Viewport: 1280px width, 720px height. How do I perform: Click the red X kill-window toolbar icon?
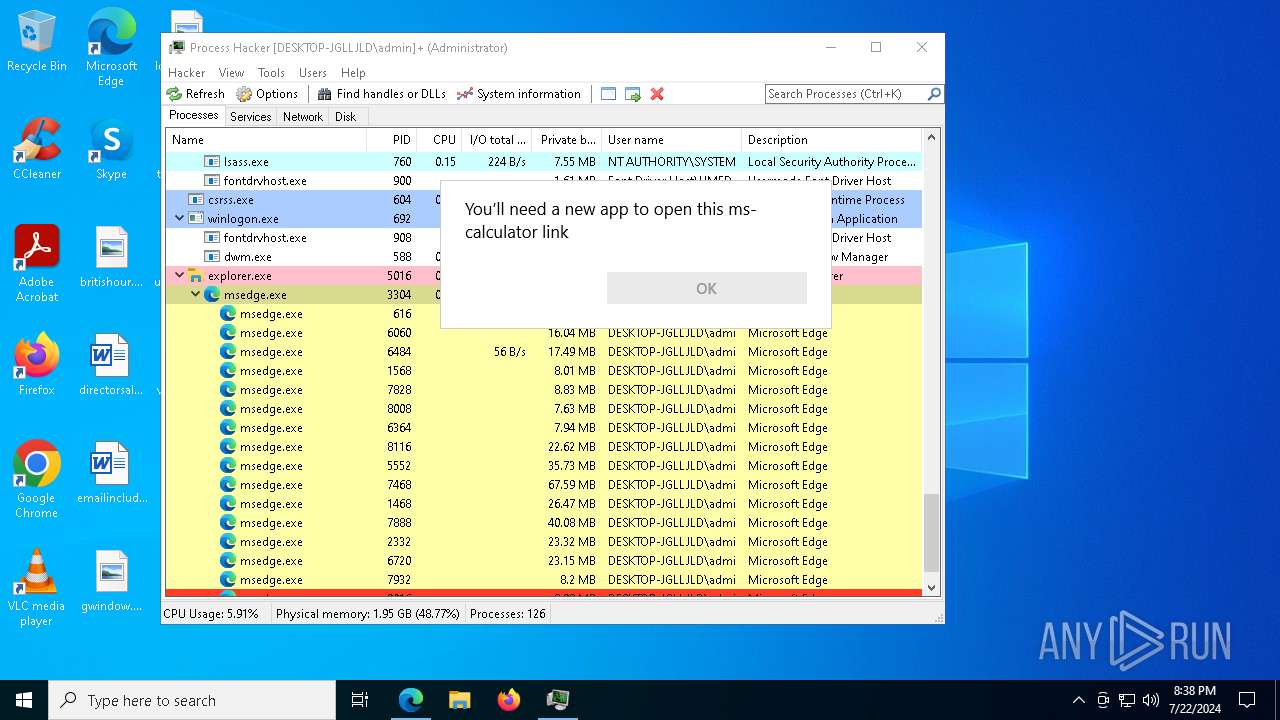pos(657,94)
